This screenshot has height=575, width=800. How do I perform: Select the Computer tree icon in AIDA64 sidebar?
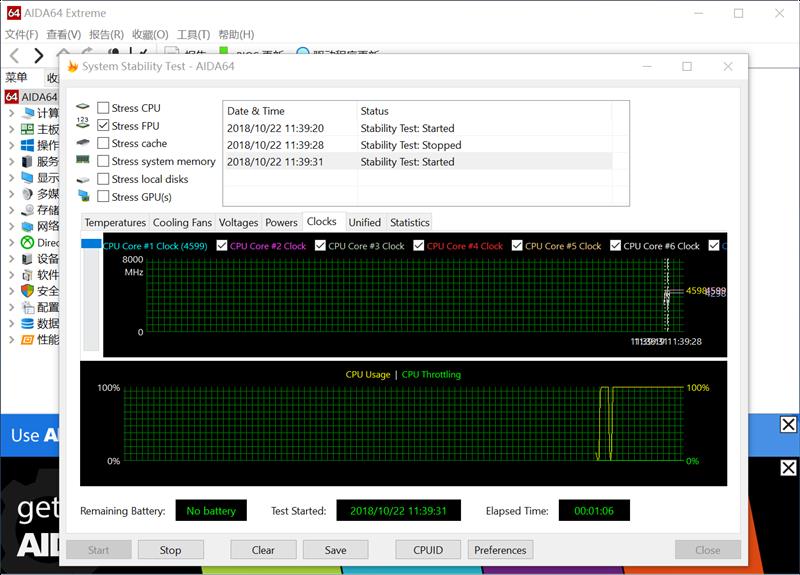click(28, 113)
